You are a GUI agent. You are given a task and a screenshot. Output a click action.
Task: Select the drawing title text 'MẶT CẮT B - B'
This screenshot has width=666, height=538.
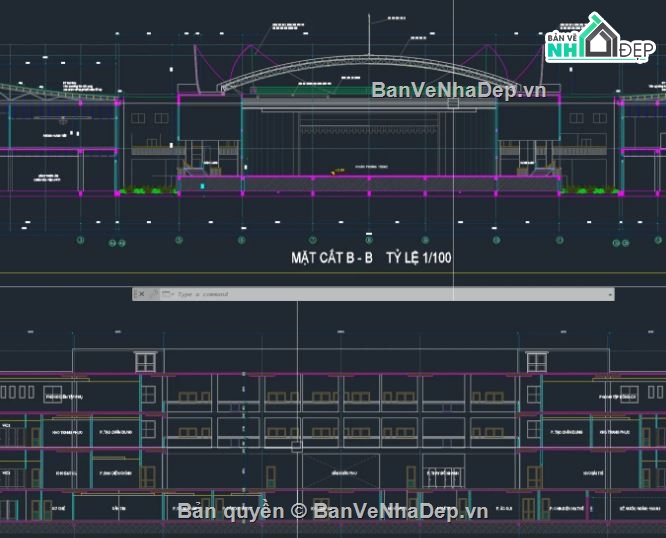tap(332, 258)
